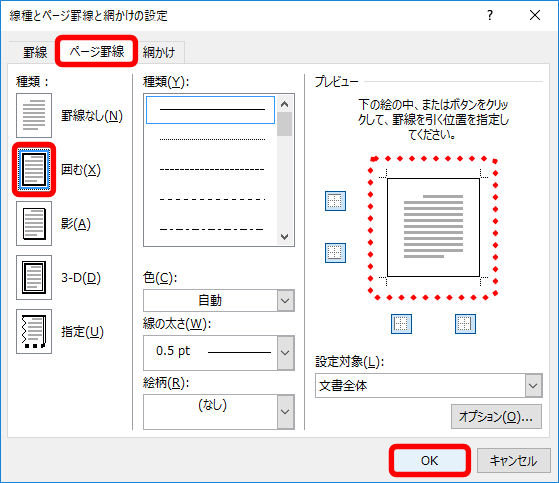
Task: Open the 設定対象 dropdown showing 文書全体
Action: 429,385
